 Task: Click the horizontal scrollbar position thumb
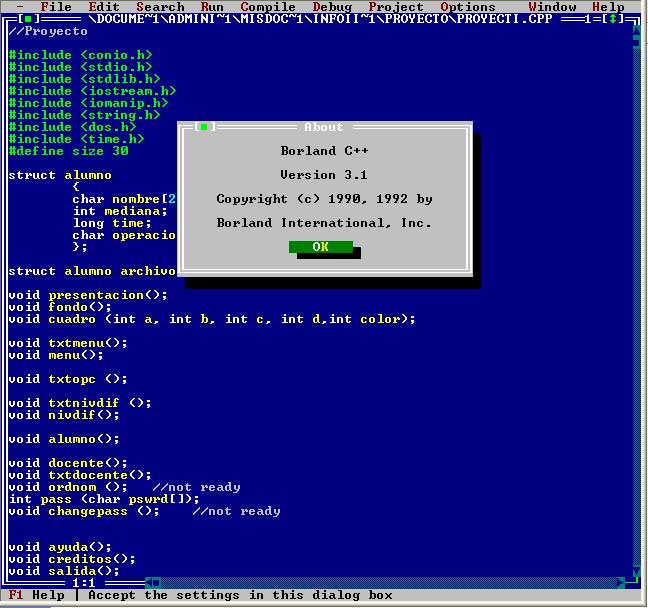click(x=157, y=583)
